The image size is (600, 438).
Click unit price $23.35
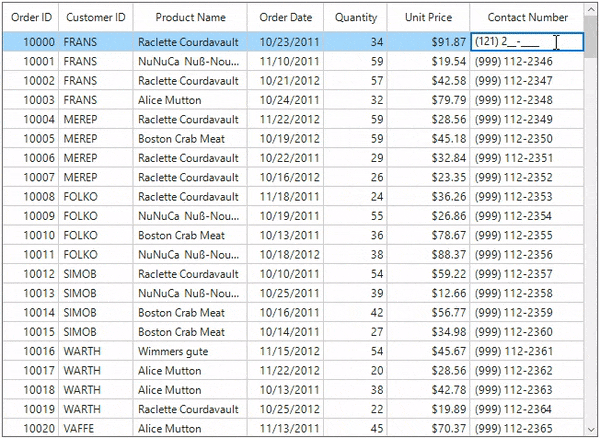[x=428, y=177]
